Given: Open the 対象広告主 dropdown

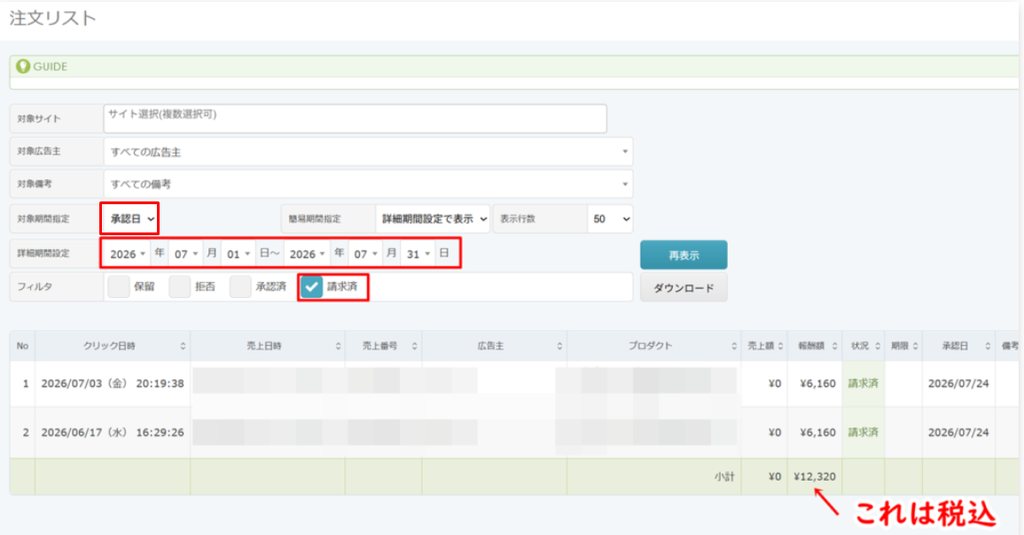Looking at the screenshot, I should click(368, 152).
